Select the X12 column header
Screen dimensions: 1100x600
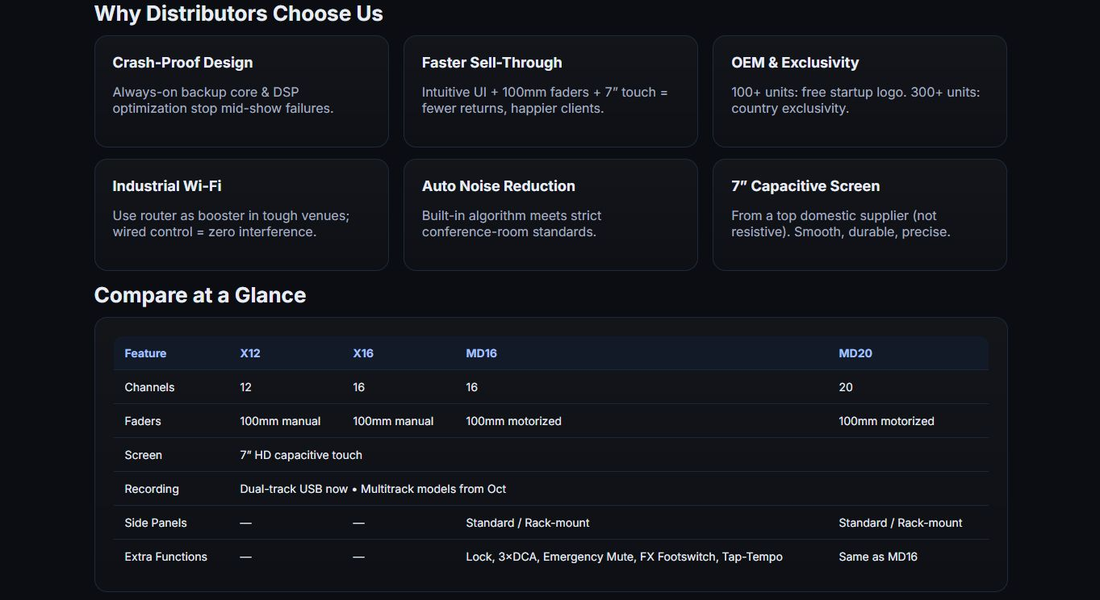click(x=250, y=353)
